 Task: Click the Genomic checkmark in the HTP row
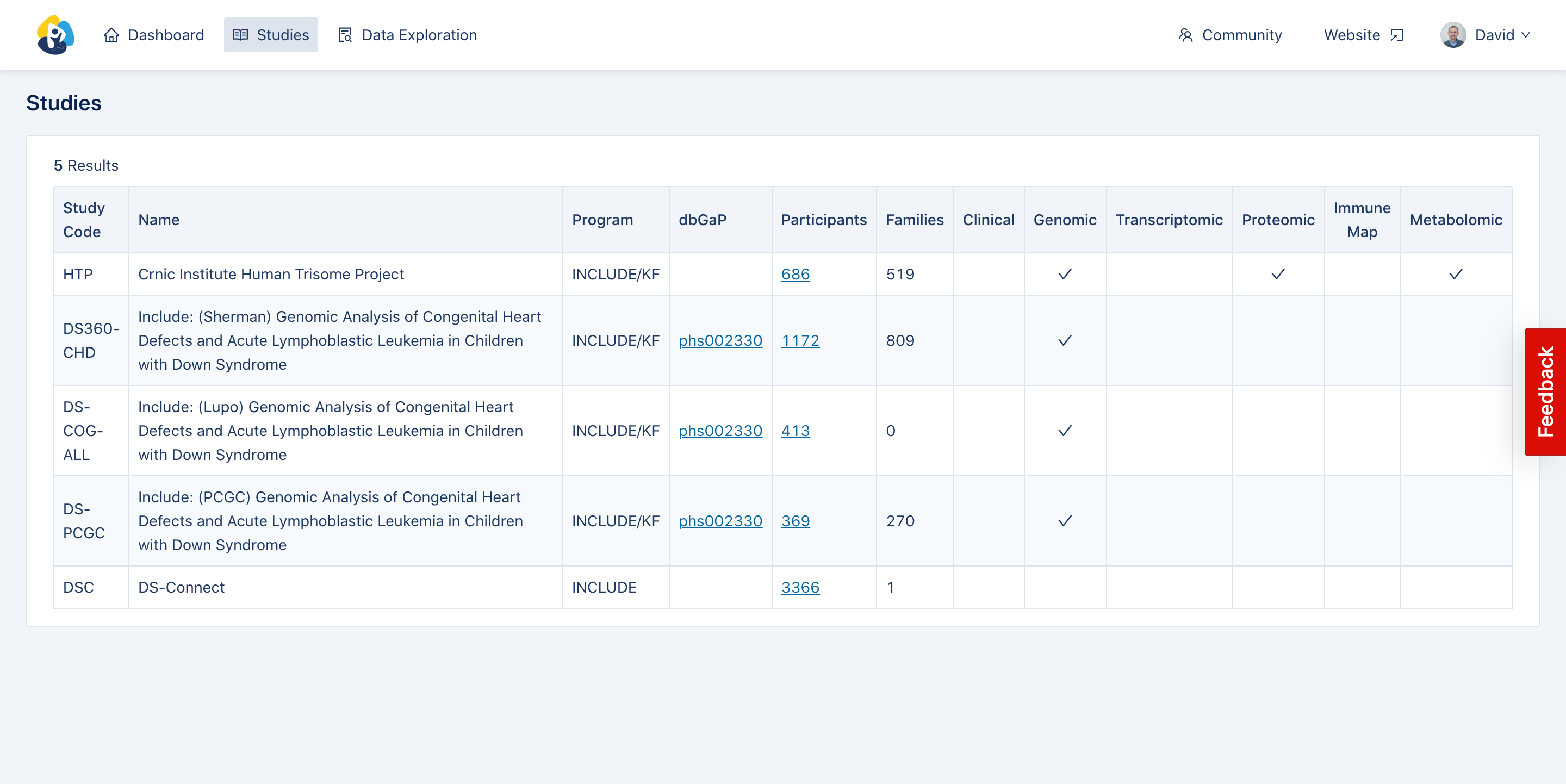(x=1065, y=274)
